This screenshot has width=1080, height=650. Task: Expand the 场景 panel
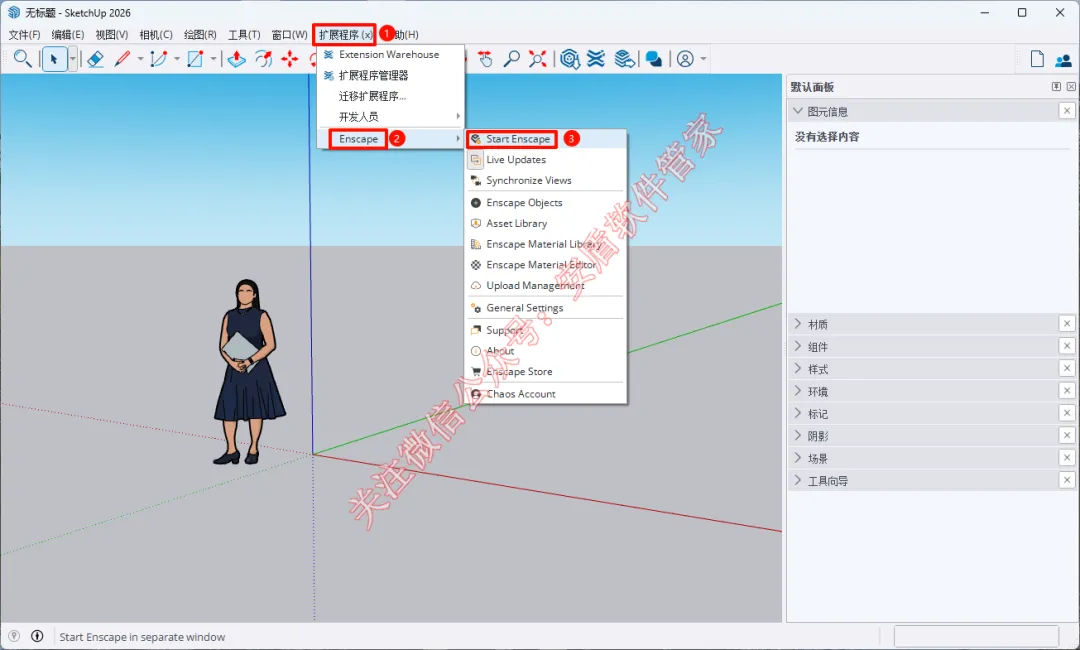798,458
